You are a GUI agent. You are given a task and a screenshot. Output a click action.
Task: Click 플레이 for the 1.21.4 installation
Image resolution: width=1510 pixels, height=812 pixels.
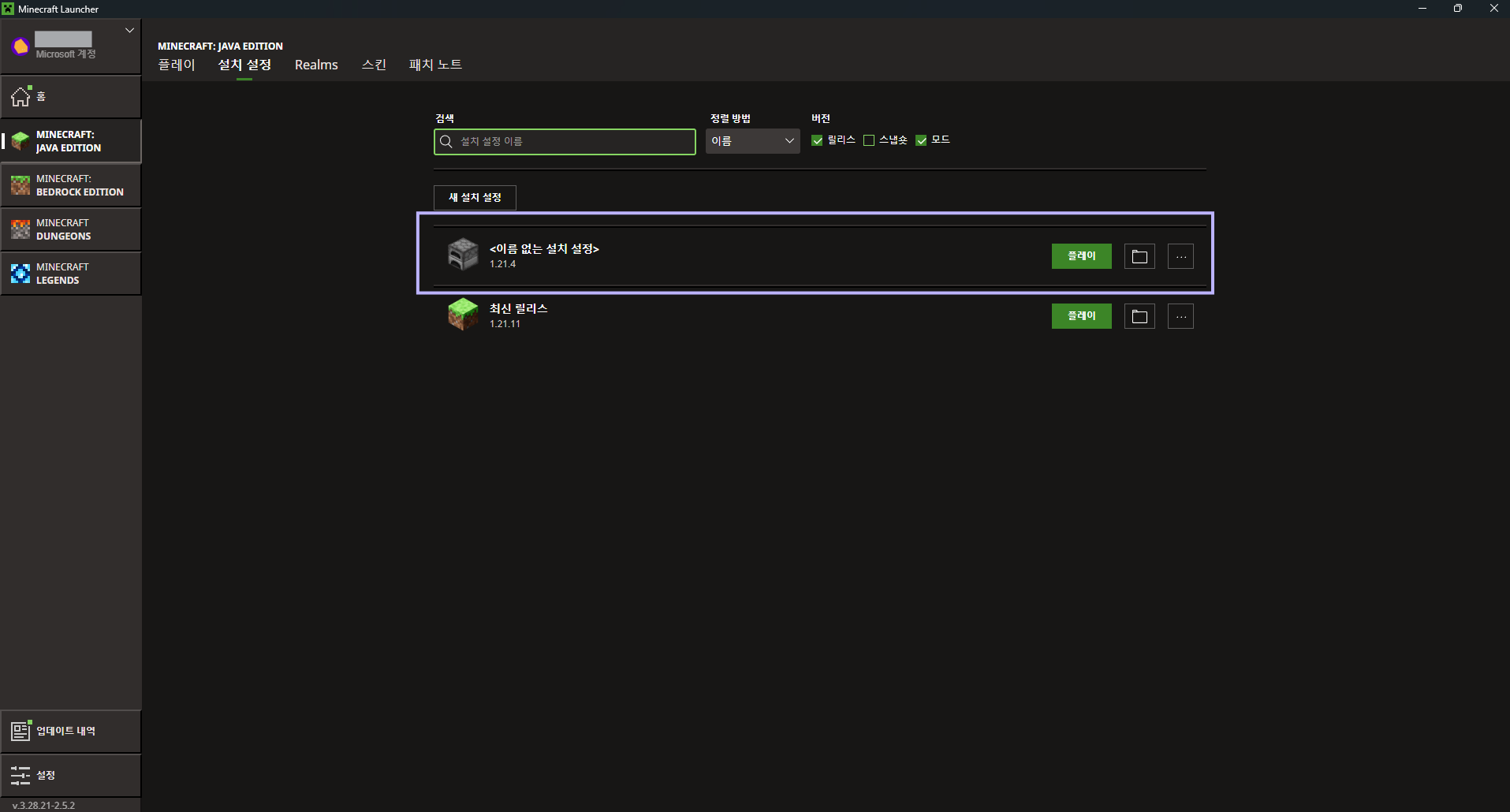click(x=1081, y=256)
